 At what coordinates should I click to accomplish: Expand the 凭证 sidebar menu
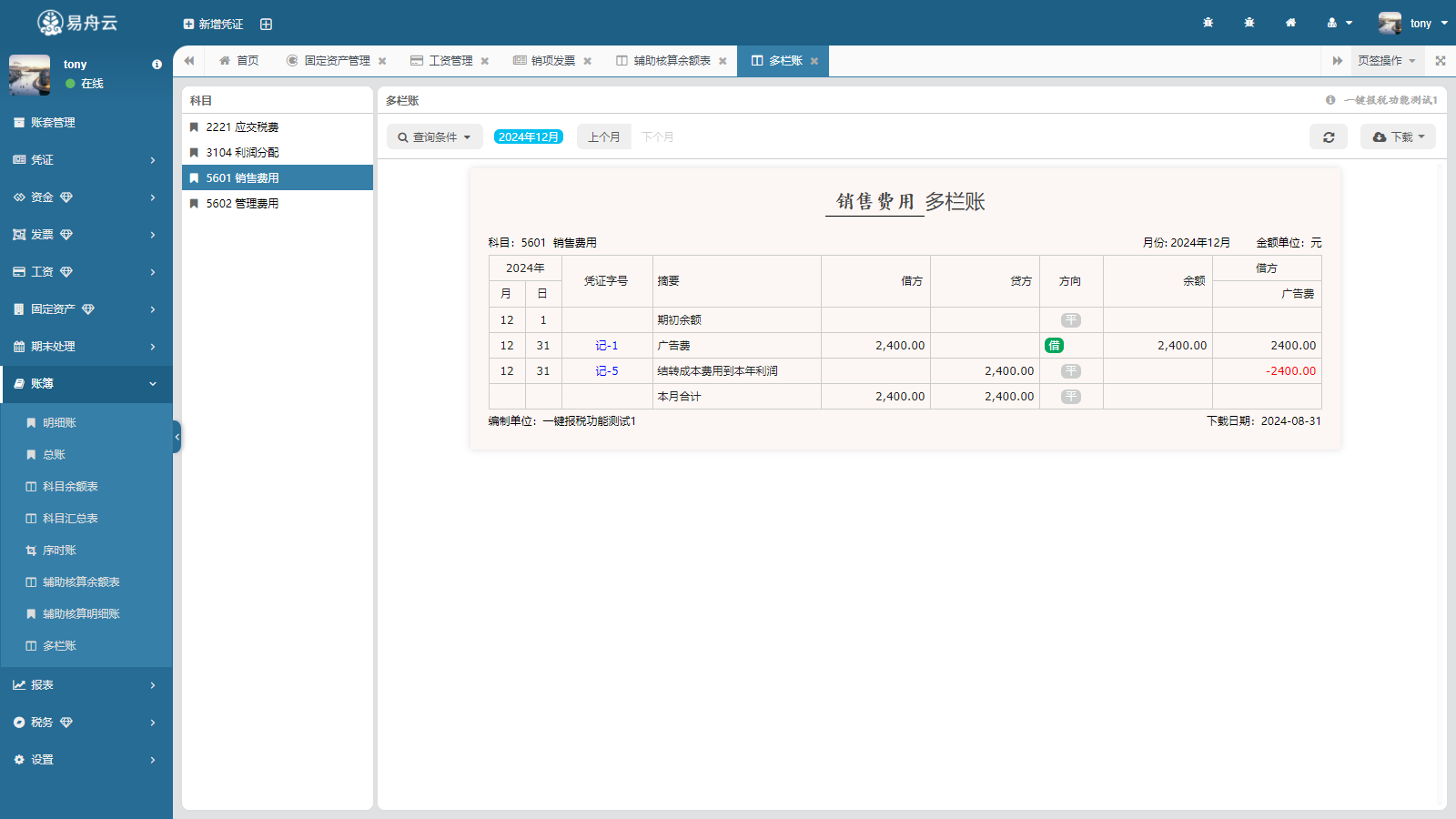86,159
